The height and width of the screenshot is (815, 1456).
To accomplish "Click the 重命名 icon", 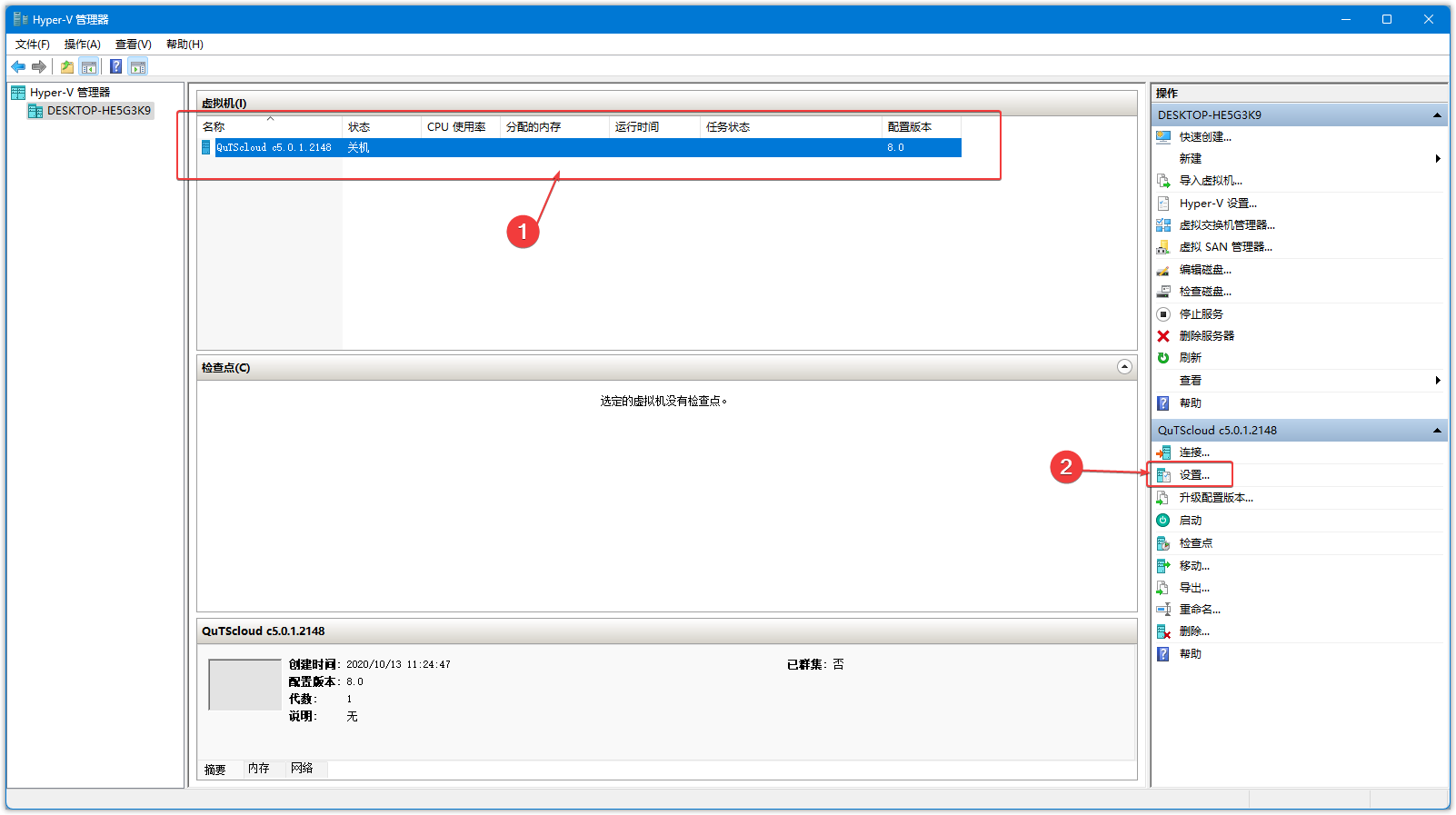I will click(1163, 610).
